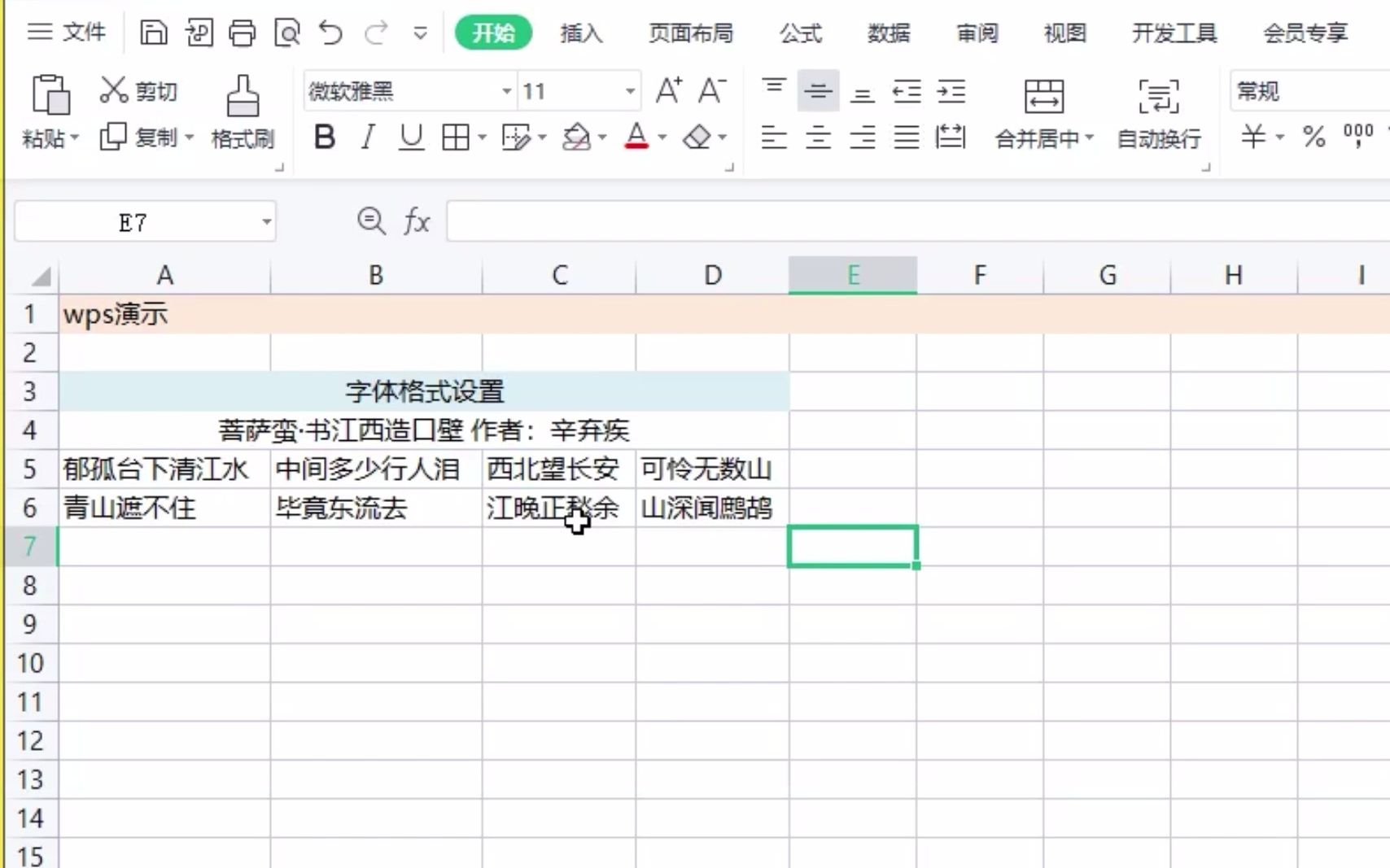Apply cell borders icon

click(456, 137)
